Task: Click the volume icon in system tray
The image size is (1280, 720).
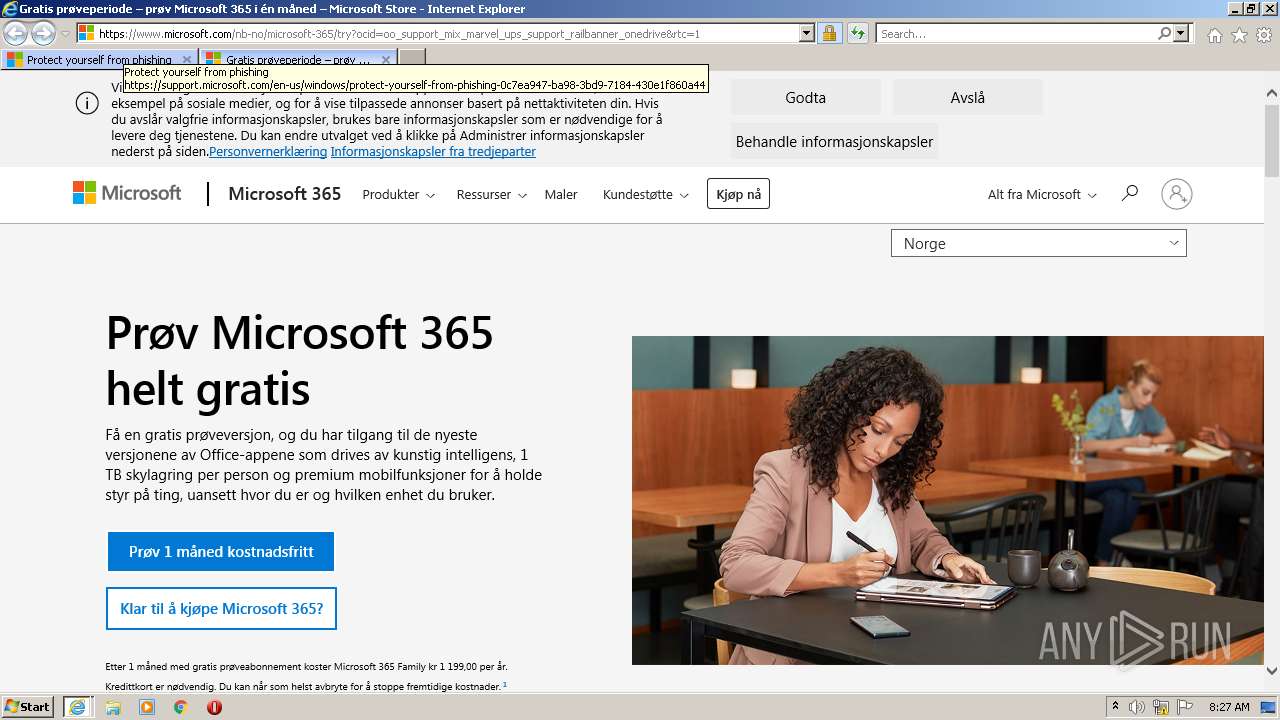Action: (1137, 707)
